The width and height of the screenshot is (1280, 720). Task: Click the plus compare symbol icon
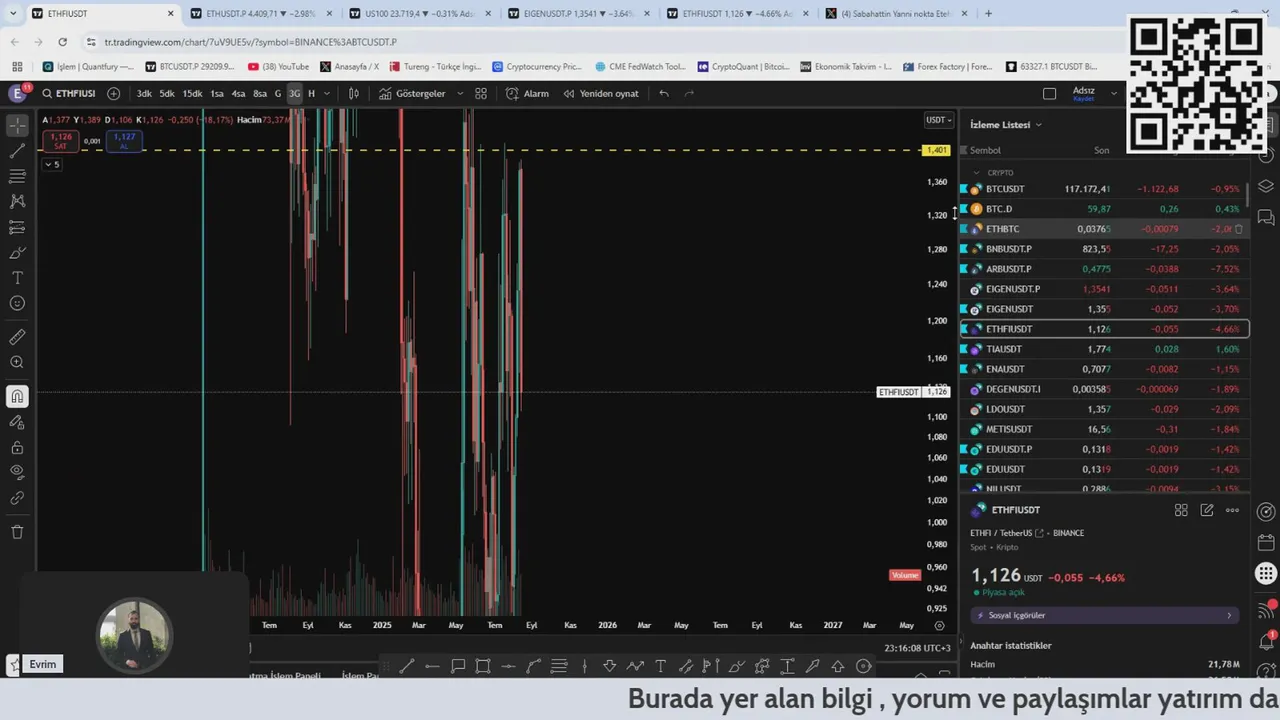113,93
